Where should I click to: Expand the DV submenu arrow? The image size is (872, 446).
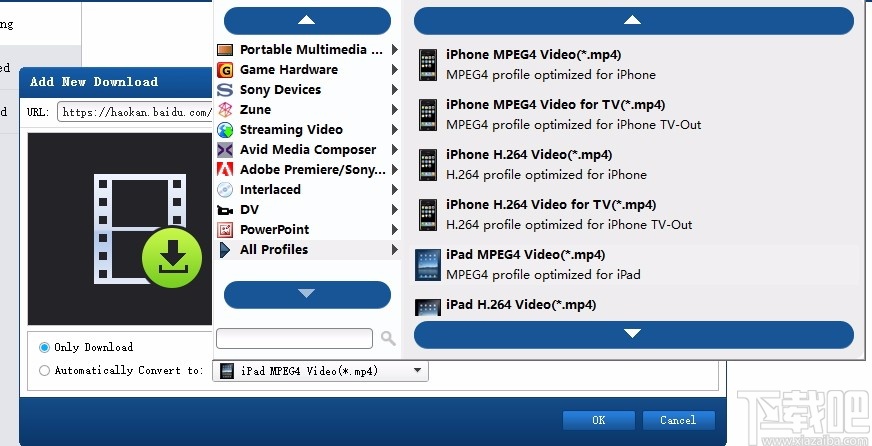[x=394, y=210]
